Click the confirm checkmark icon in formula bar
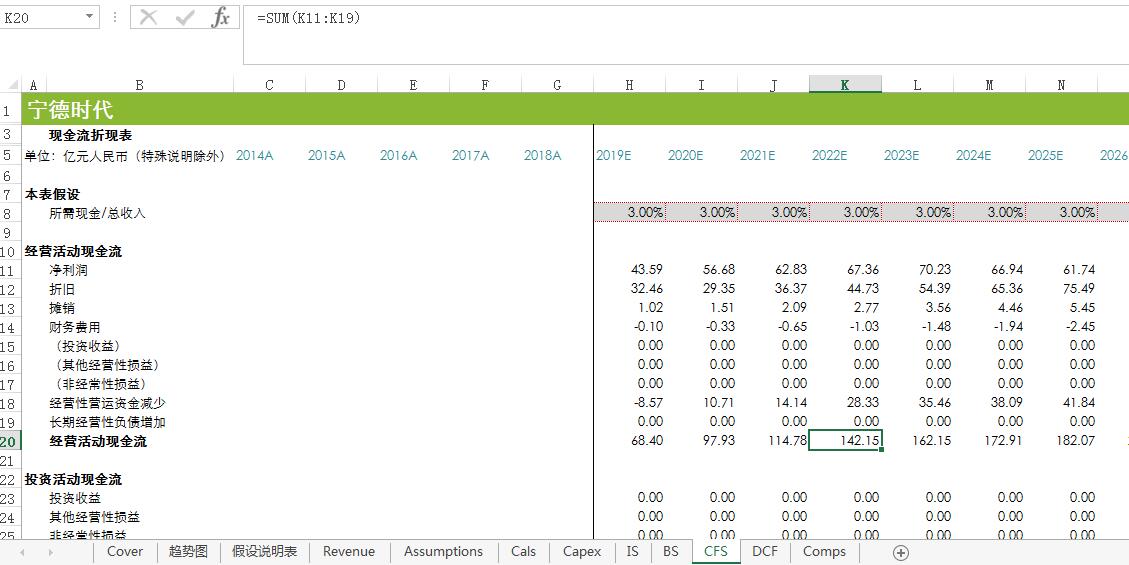This screenshot has width=1129, height=565. 185,18
